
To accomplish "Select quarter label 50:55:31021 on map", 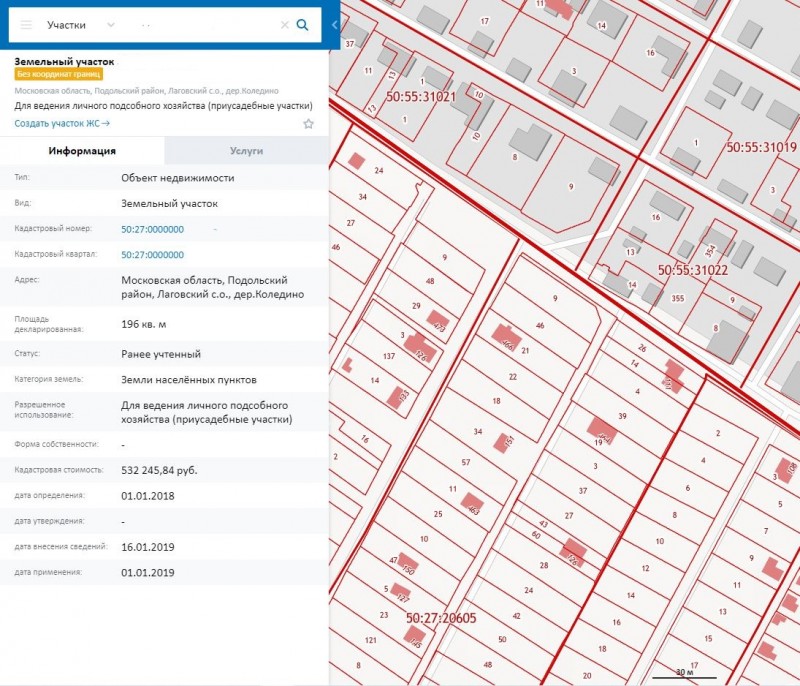I will (420, 97).
